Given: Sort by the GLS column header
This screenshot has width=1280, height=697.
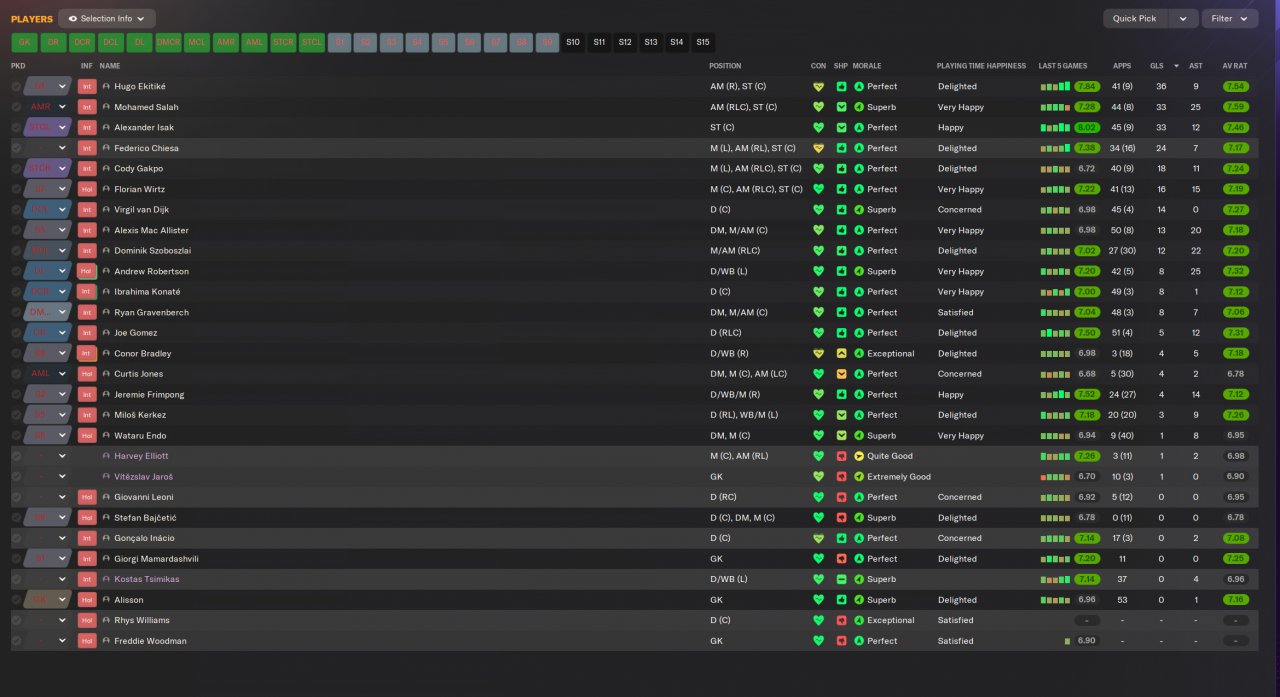Looking at the screenshot, I should point(1156,66).
